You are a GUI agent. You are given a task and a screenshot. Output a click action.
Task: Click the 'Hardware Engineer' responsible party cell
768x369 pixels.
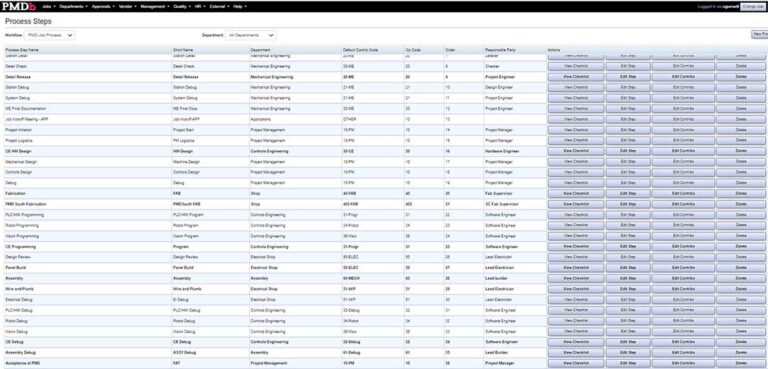515,151
